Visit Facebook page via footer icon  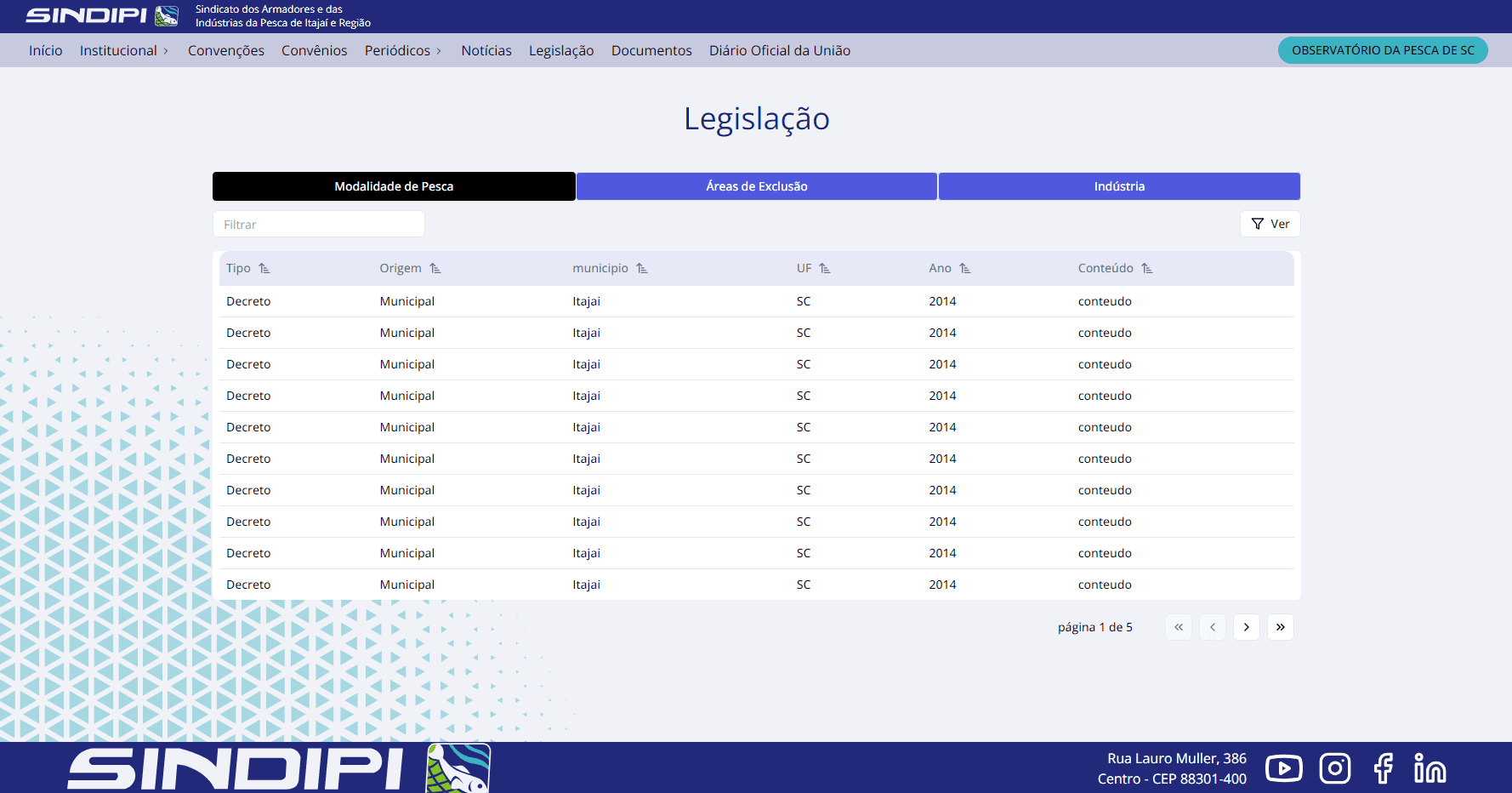click(1384, 768)
